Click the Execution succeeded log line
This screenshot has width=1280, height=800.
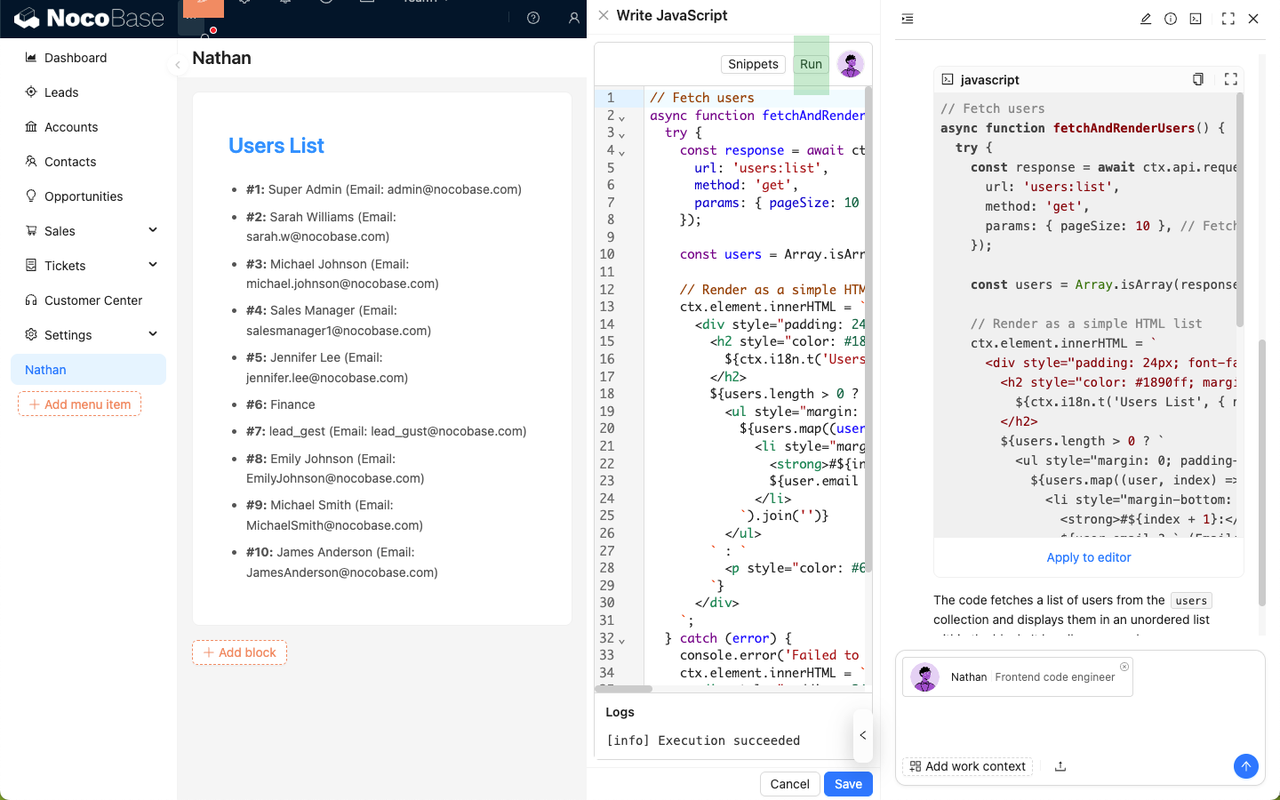click(x=703, y=741)
